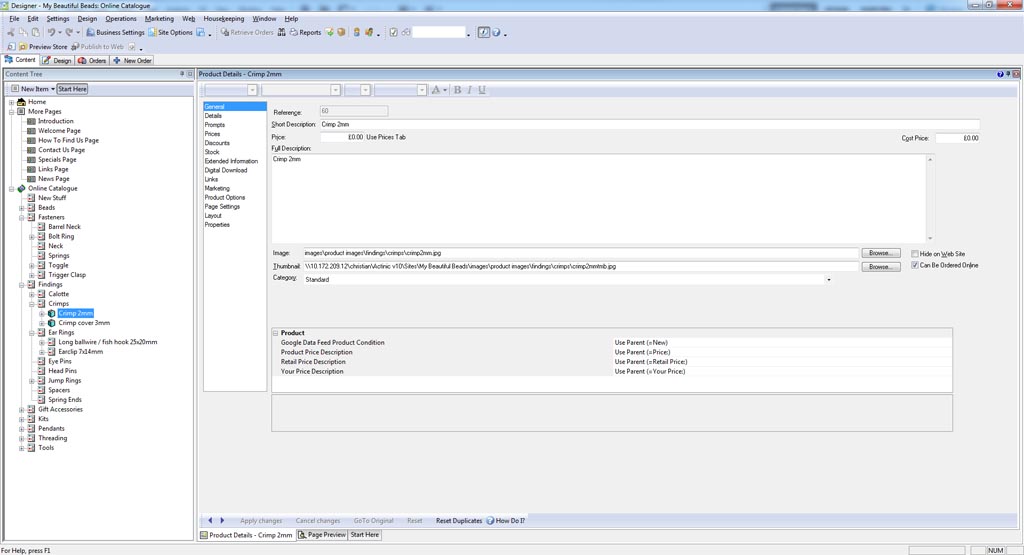Viewport: 1024px width, 555px height.
Task: Open Reports from the toolbar
Action: 305,32
